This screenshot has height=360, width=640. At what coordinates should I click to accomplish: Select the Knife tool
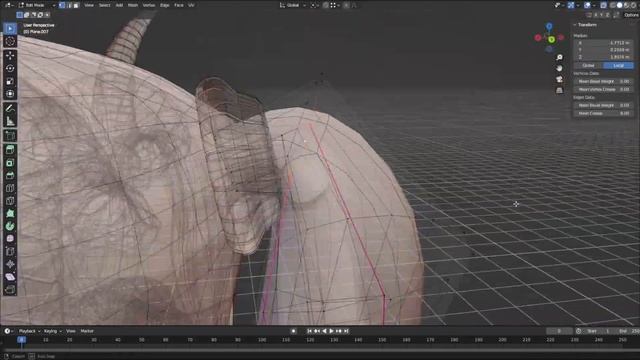10,200
